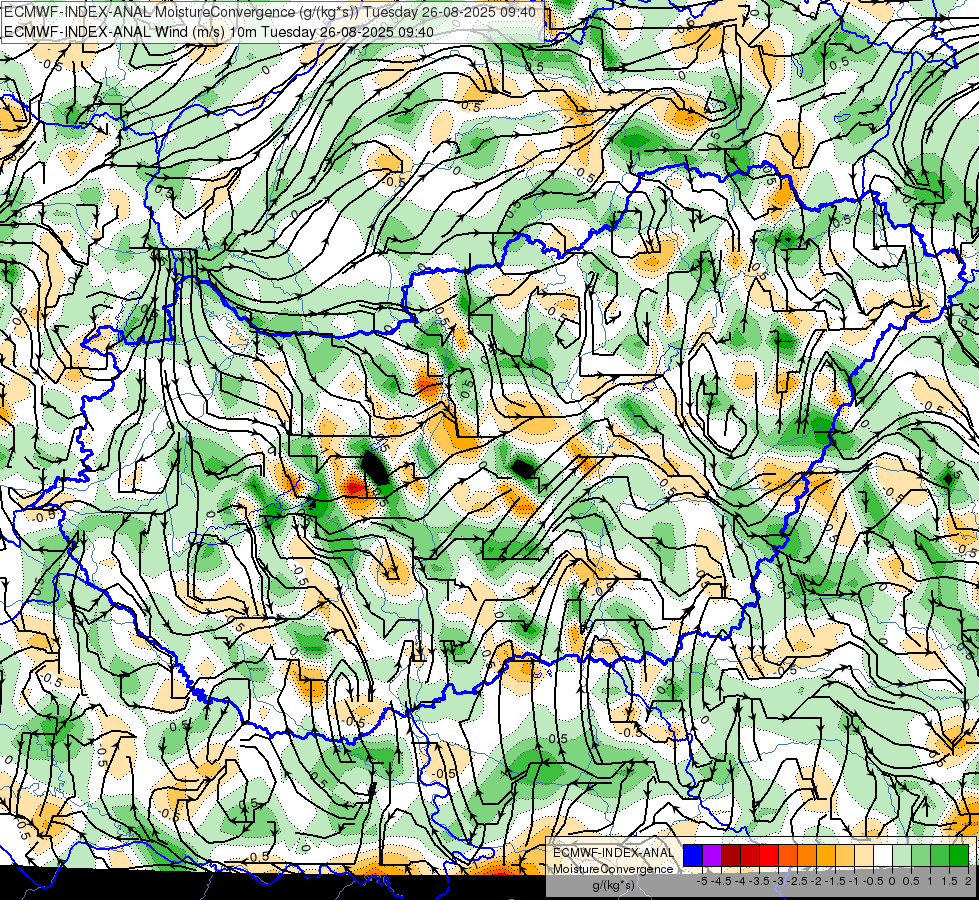Viewport: 979px width, 900px height.
Task: Click 'ECMWF-INDEX-ANAL' label in the legend box
Action: point(613,853)
